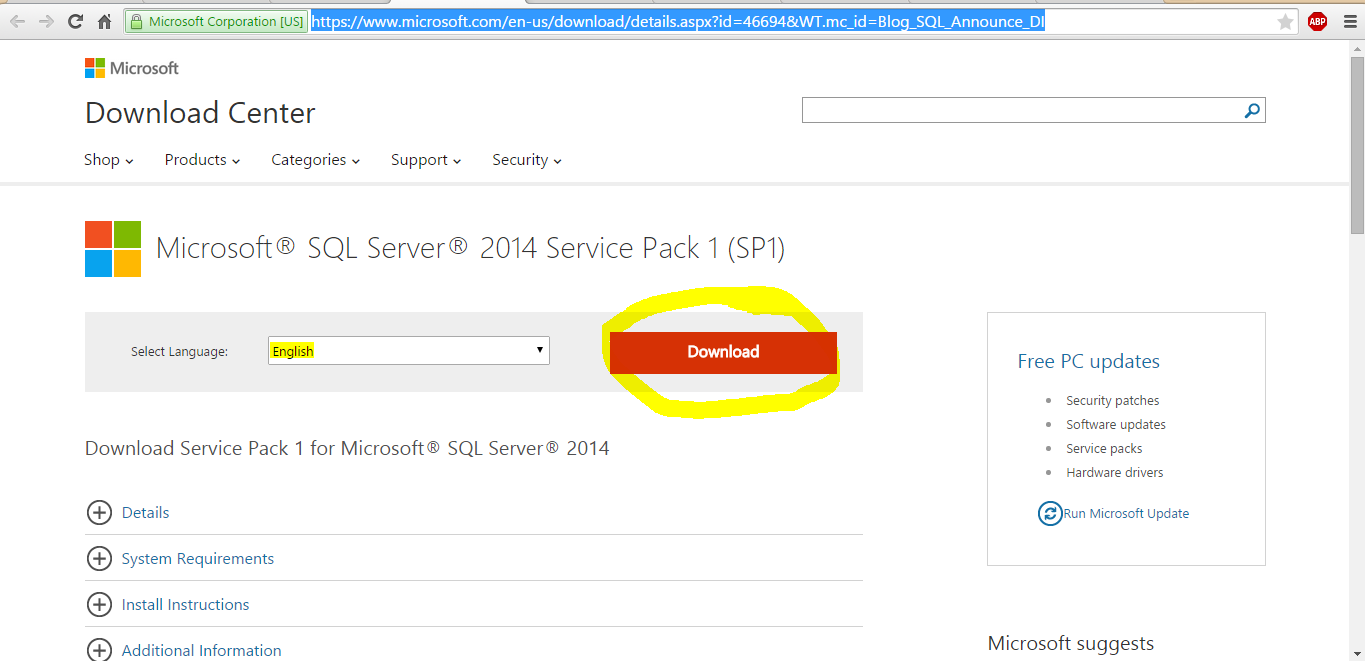The image size is (1365, 661).
Task: Click the red Download button
Action: (x=723, y=352)
